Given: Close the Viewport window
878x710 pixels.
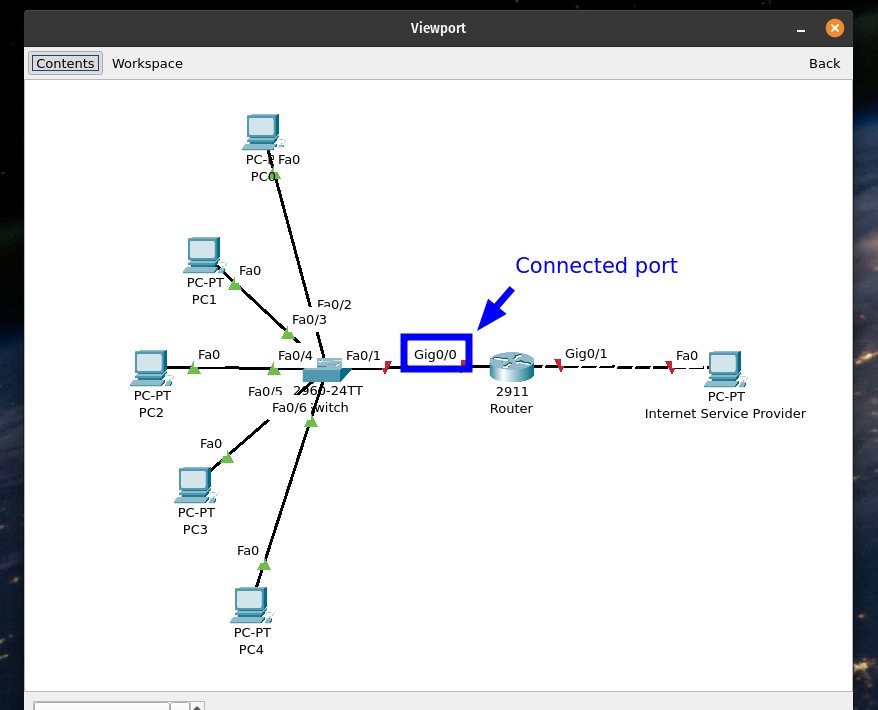Looking at the screenshot, I should [834, 28].
